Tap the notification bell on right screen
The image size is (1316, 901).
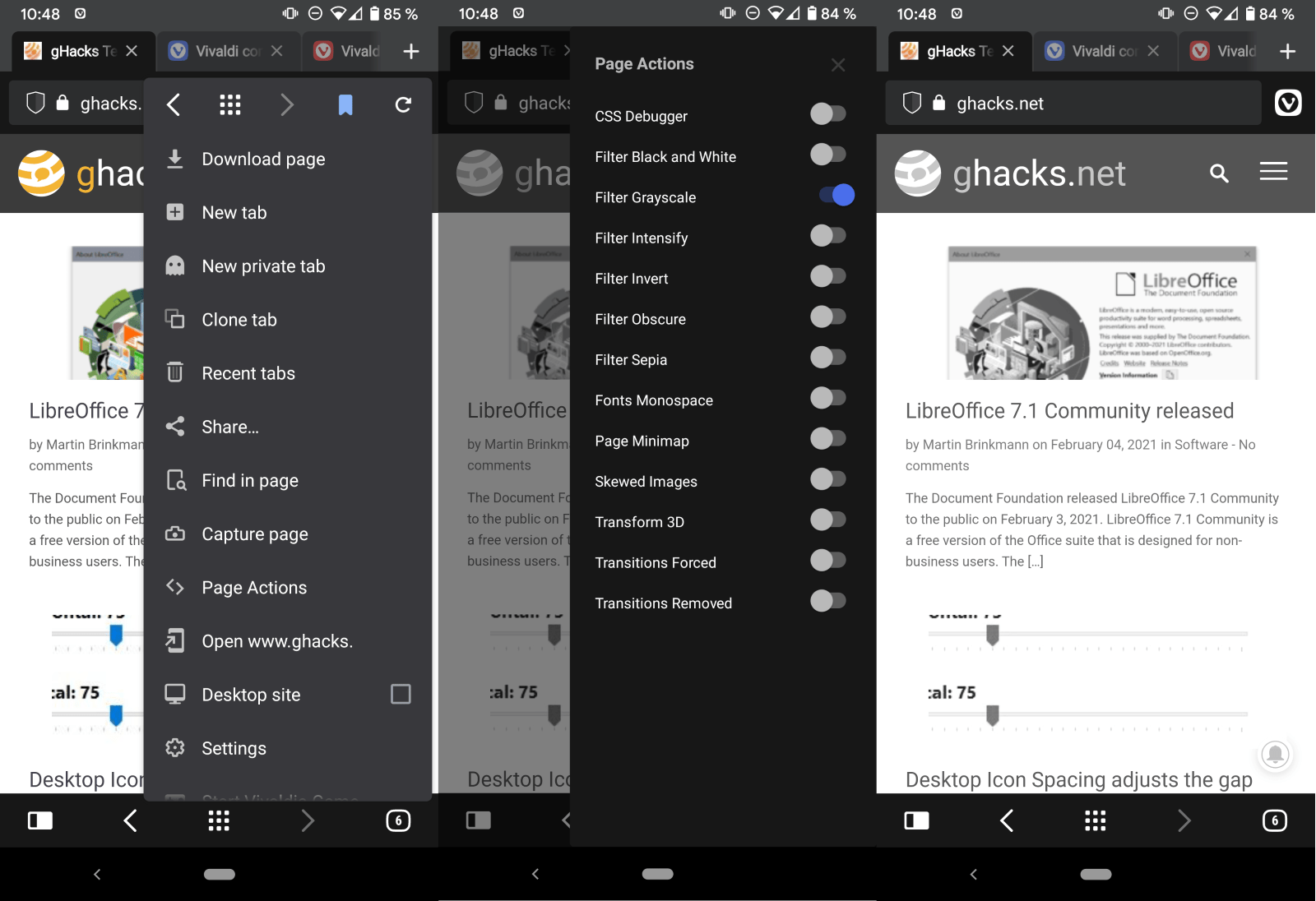pyautogui.click(x=1275, y=754)
